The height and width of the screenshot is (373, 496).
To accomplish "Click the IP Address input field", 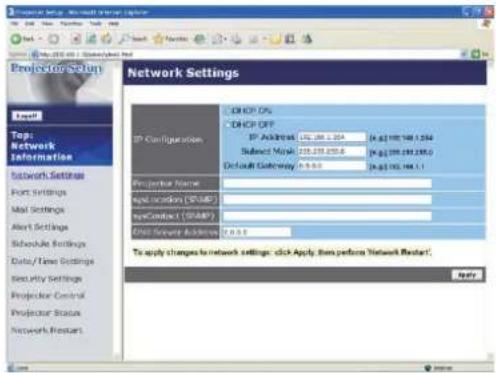I will [332, 137].
